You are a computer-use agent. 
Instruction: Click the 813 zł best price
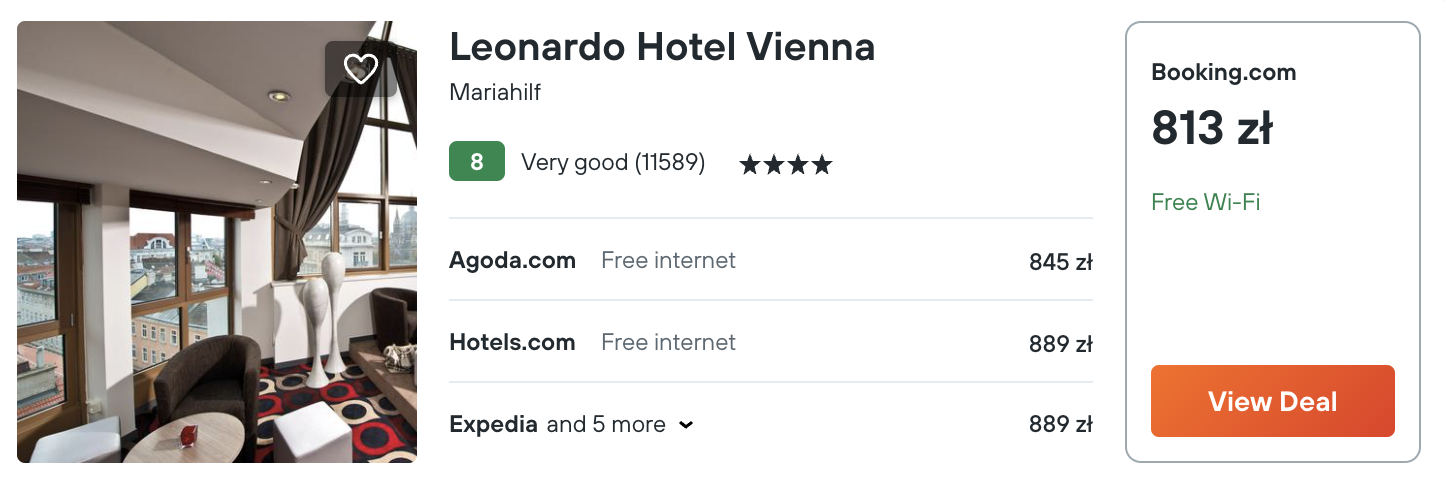click(x=1211, y=128)
